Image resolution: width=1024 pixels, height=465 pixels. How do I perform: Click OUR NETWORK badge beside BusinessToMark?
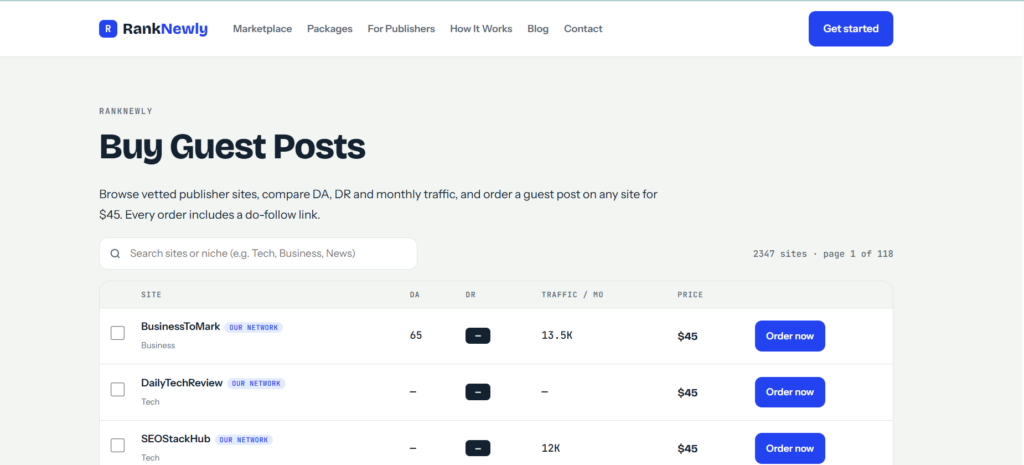coord(253,327)
